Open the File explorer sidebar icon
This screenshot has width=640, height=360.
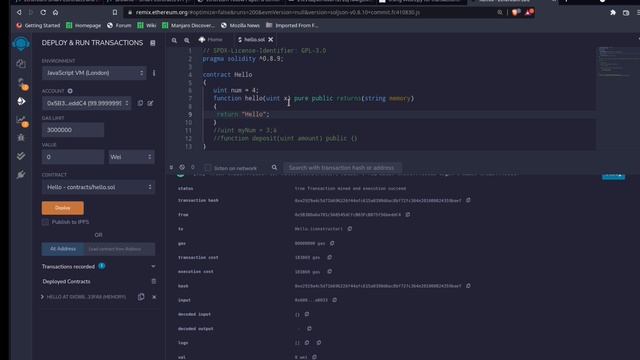coord(21,64)
